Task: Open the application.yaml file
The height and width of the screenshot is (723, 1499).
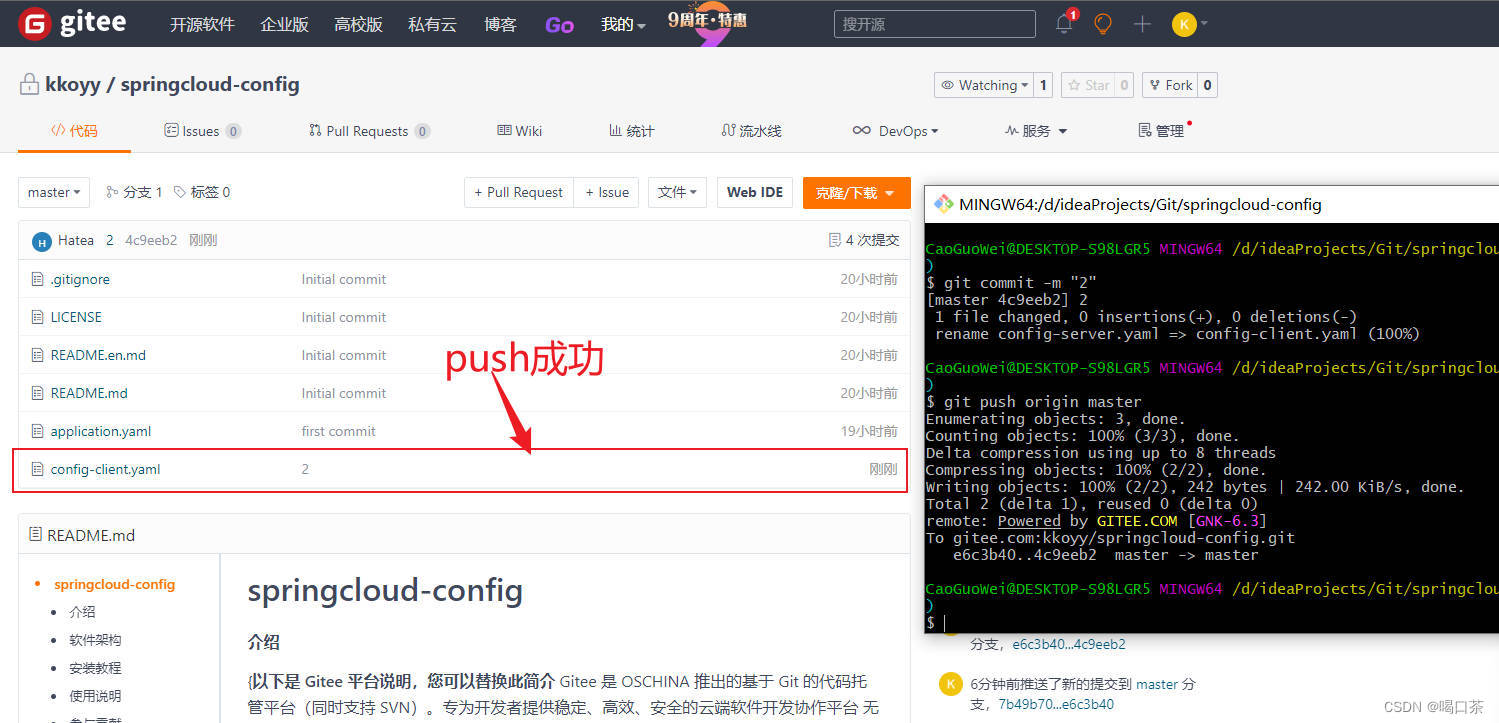Action: tap(101, 431)
